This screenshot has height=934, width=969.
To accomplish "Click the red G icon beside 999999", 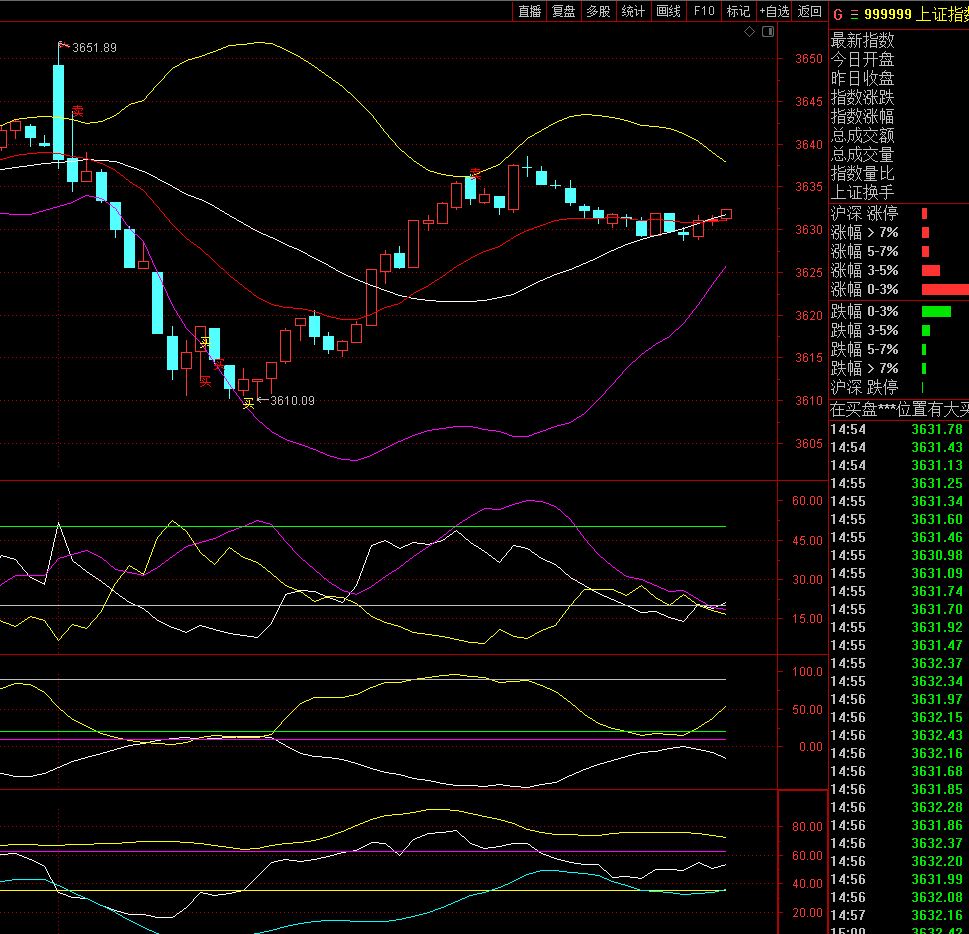I will [838, 14].
